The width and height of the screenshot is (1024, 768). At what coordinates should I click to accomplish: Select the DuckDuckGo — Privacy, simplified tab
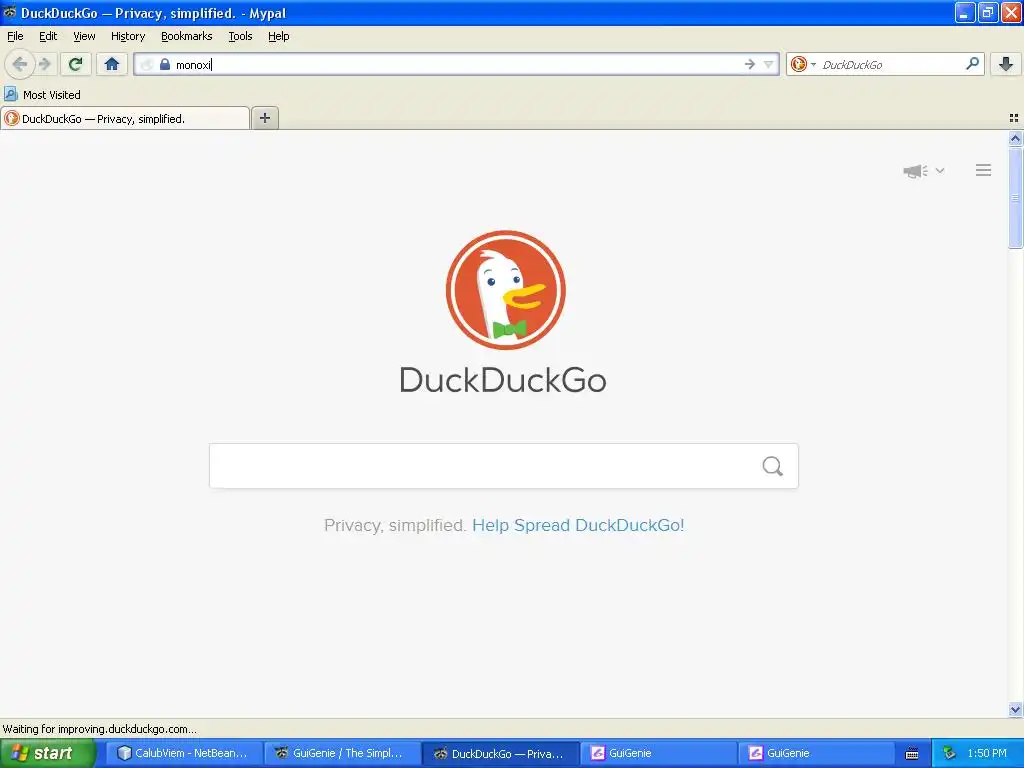tap(125, 118)
